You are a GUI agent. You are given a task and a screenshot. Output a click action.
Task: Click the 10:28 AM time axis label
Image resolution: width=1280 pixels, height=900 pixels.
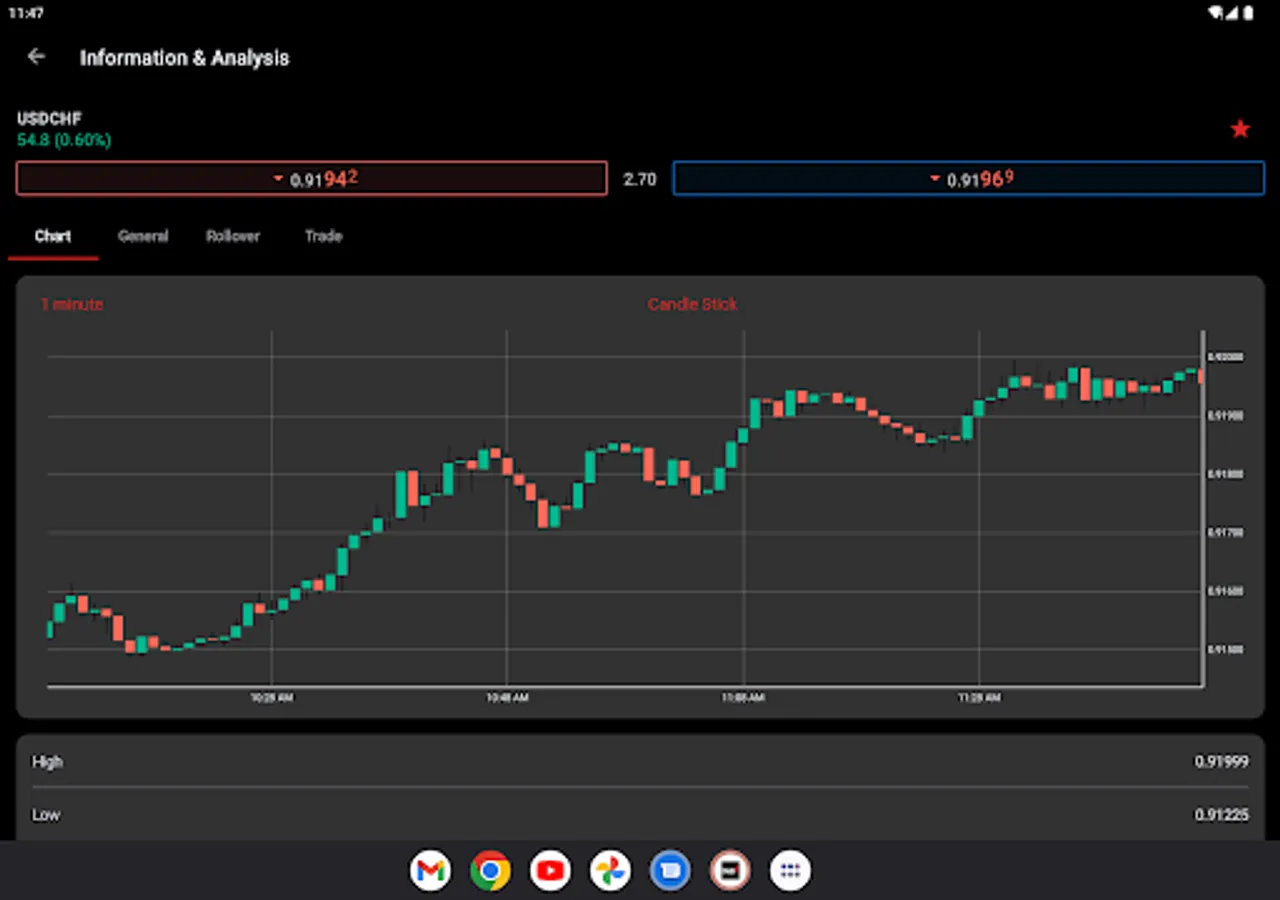[272, 698]
